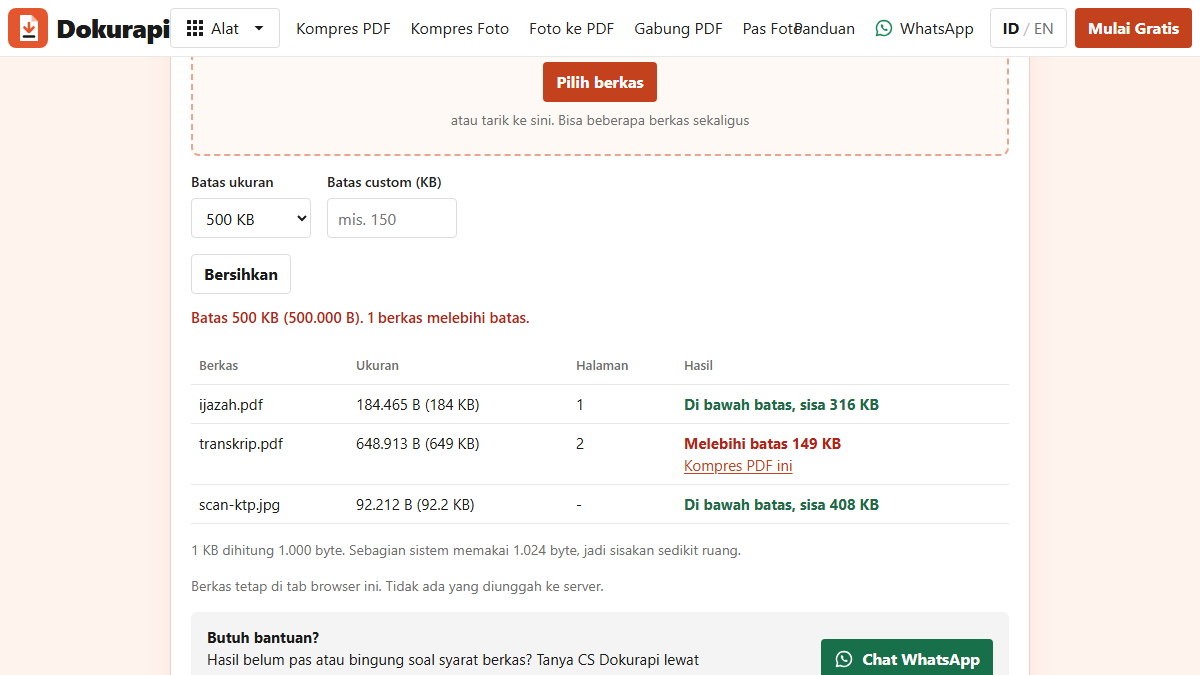This screenshot has height=675, width=1200.
Task: Click the '1 KB dihitung 1.000 byte' note
Action: (466, 550)
